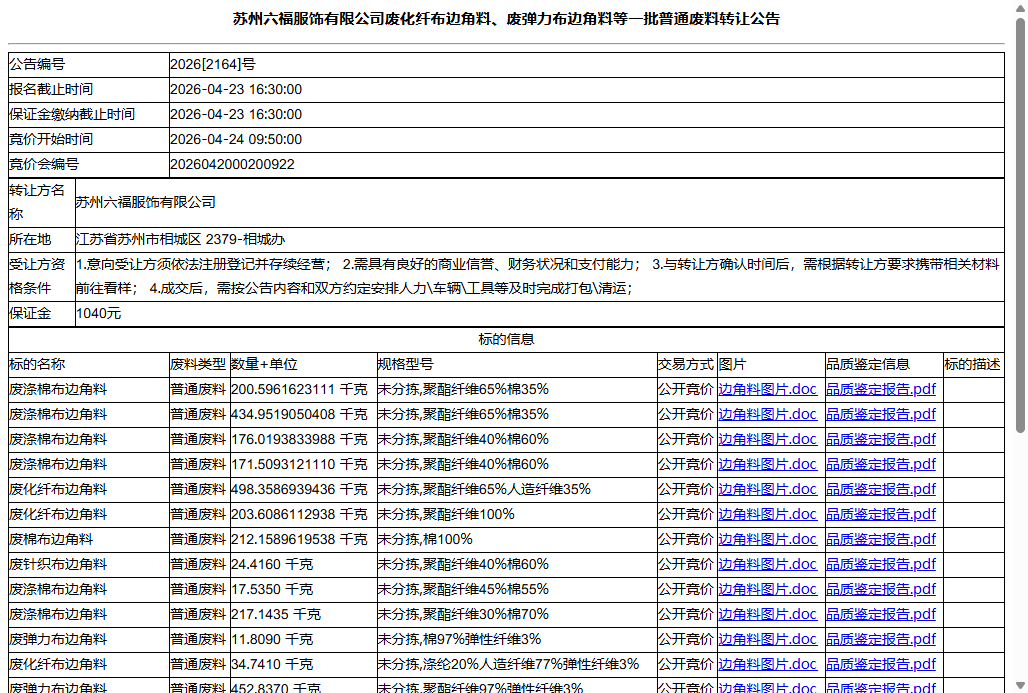
Task: Click bidding start time 2026-04-24 09:50:00
Action: (236, 140)
